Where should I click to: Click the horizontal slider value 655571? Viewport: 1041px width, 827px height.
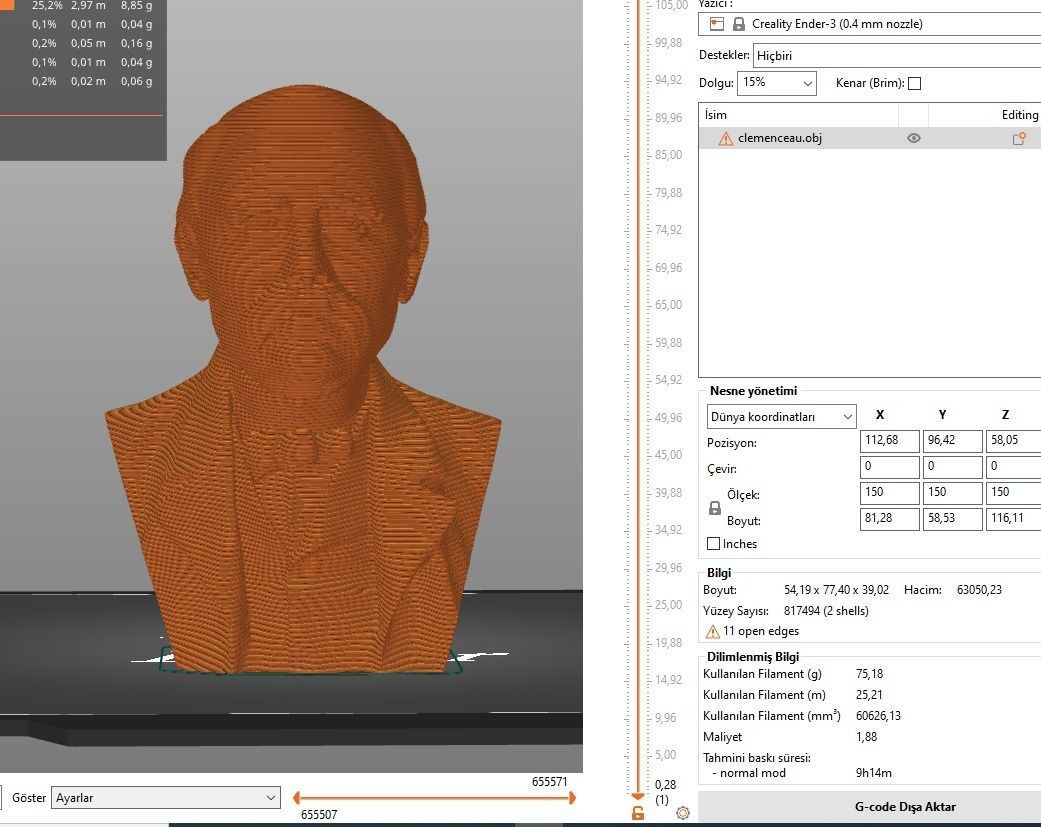click(x=550, y=781)
